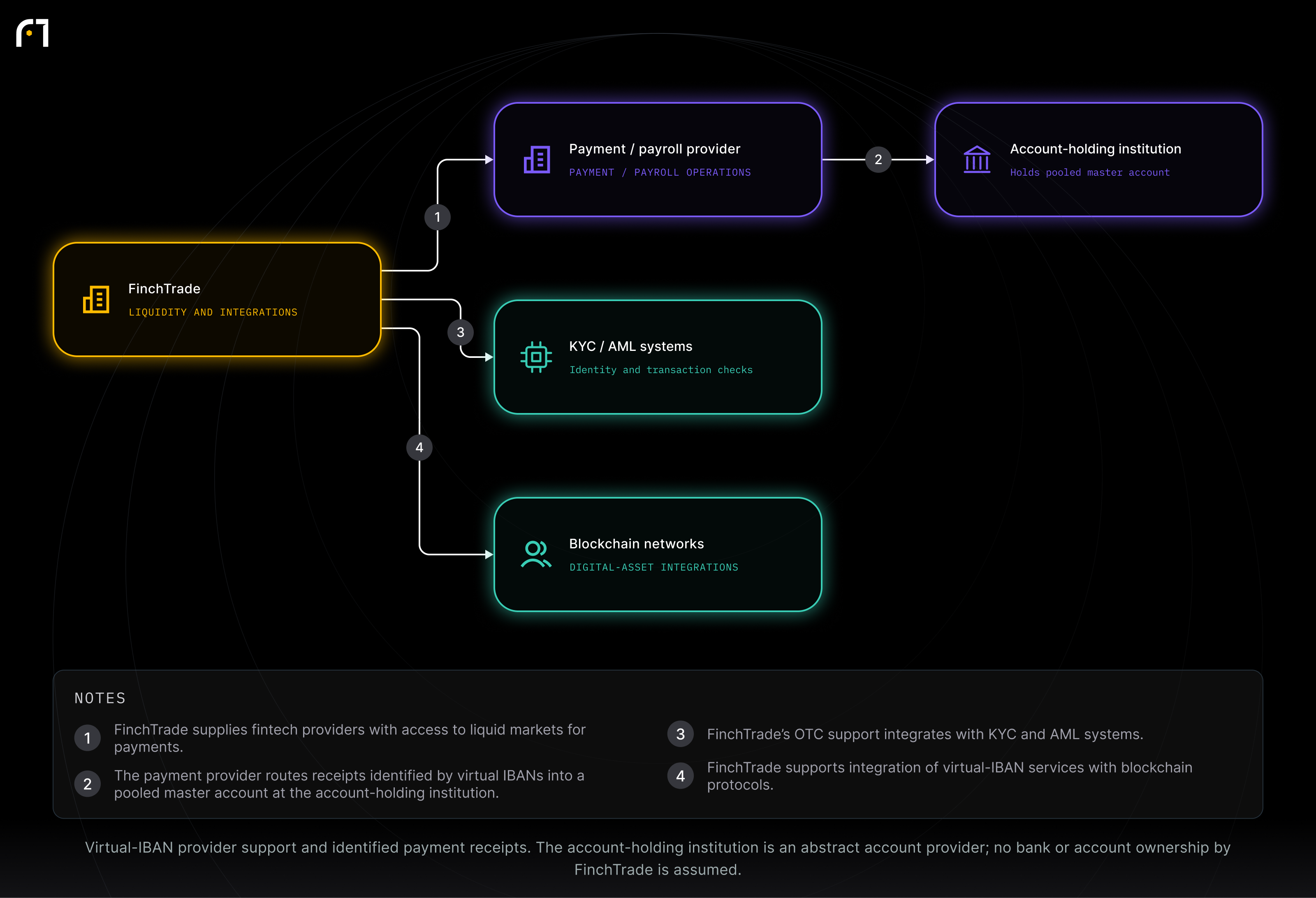1316x898 pixels.
Task: Click the KYC / AML systems title
Action: [x=631, y=346]
